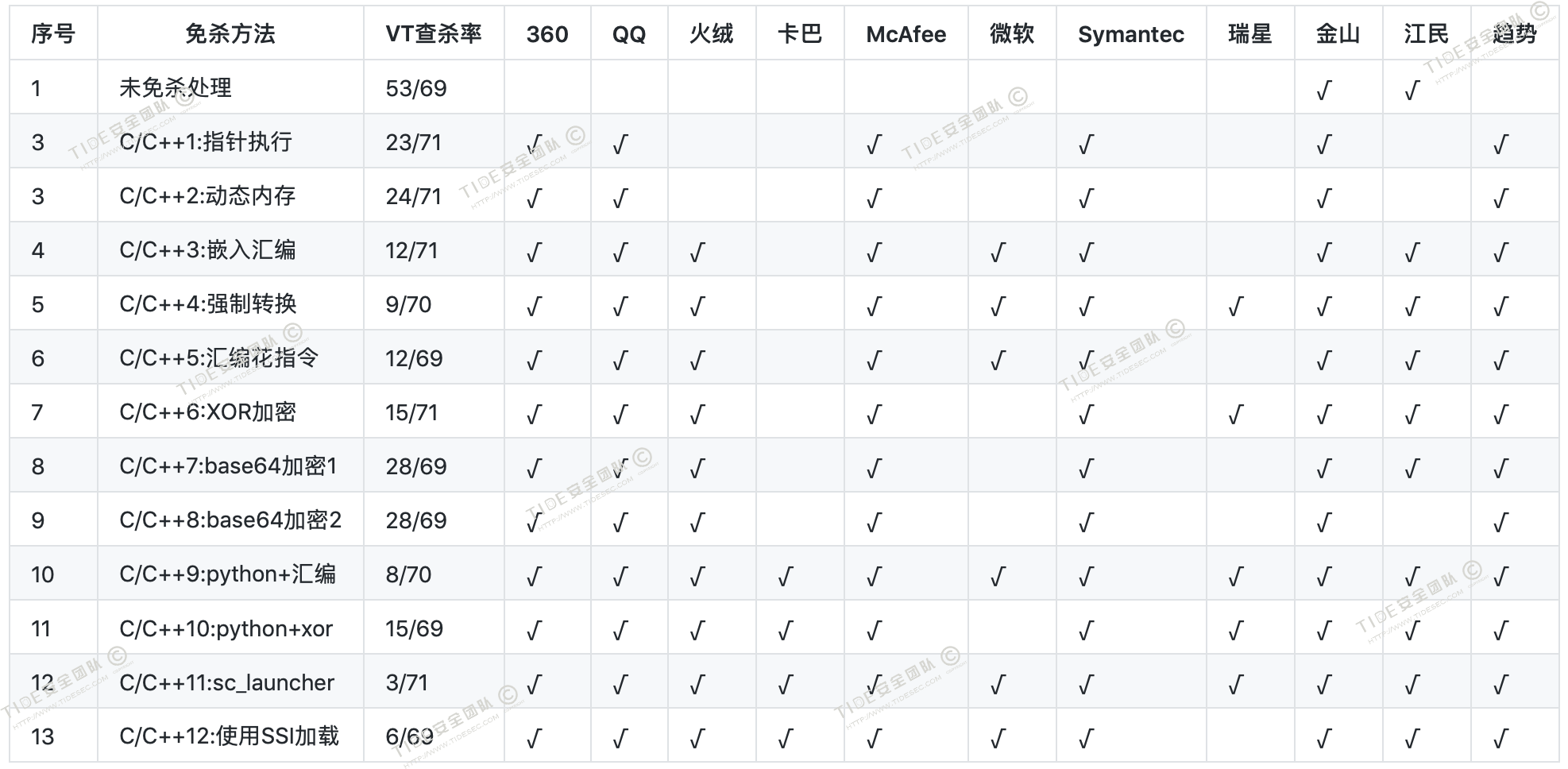The height and width of the screenshot is (769, 1568).
Task: Click the 瑞星 checkmark in the 强制转换 row
Action: pyautogui.click(x=1235, y=307)
